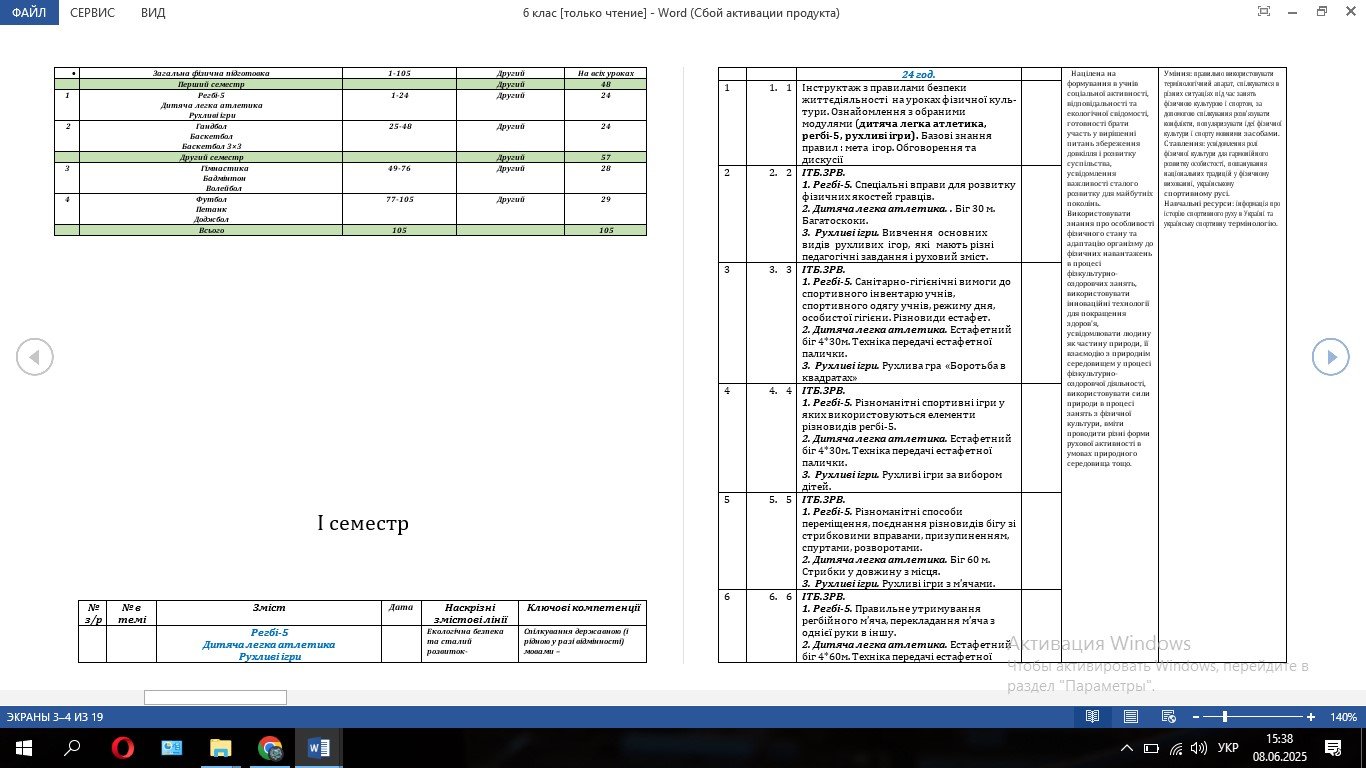Click the 'Всього' total row label

click(211, 230)
